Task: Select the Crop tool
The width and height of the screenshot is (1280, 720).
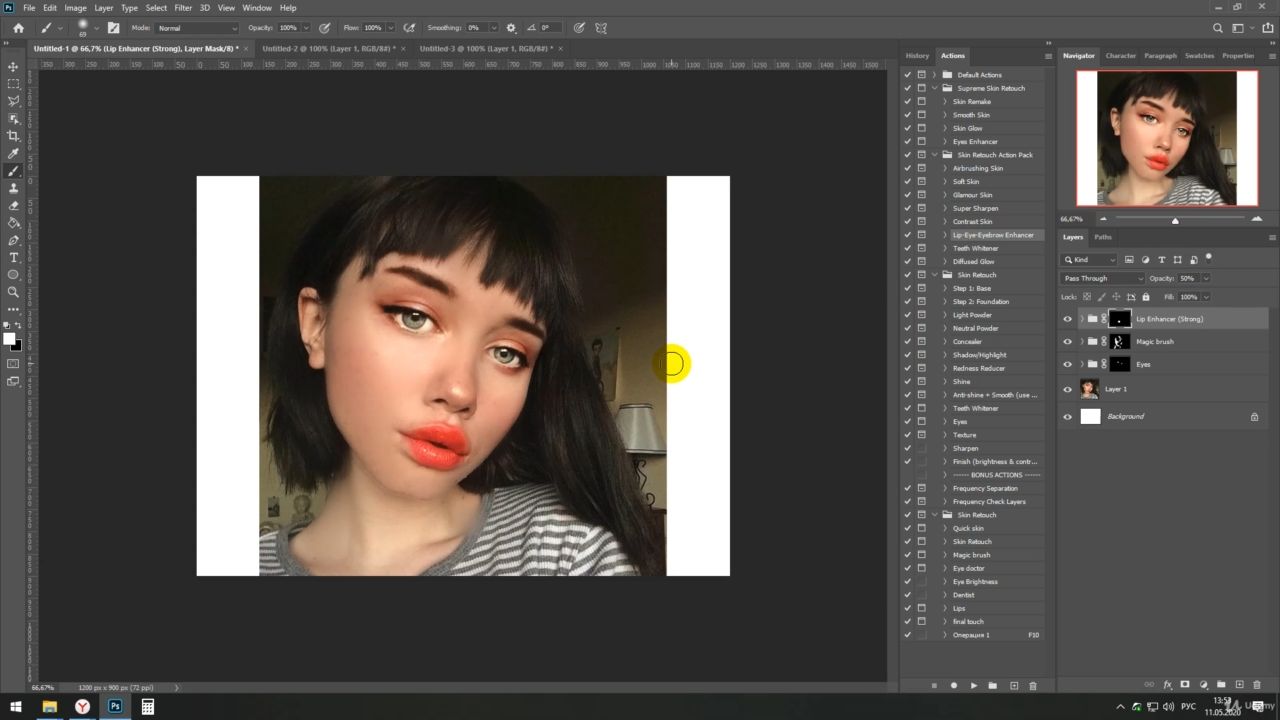Action: (x=13, y=136)
